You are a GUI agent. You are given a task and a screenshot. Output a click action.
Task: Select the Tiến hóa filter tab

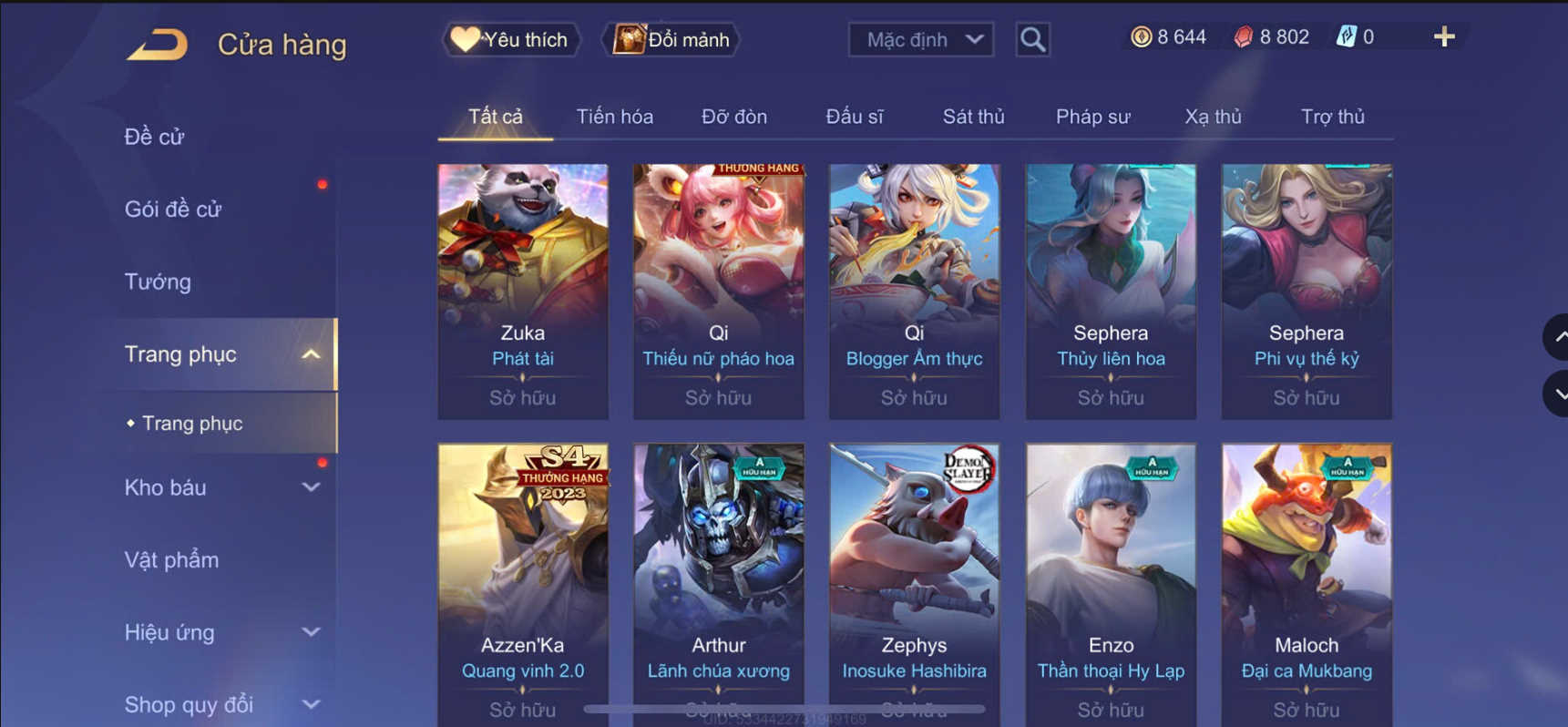pyautogui.click(x=614, y=117)
